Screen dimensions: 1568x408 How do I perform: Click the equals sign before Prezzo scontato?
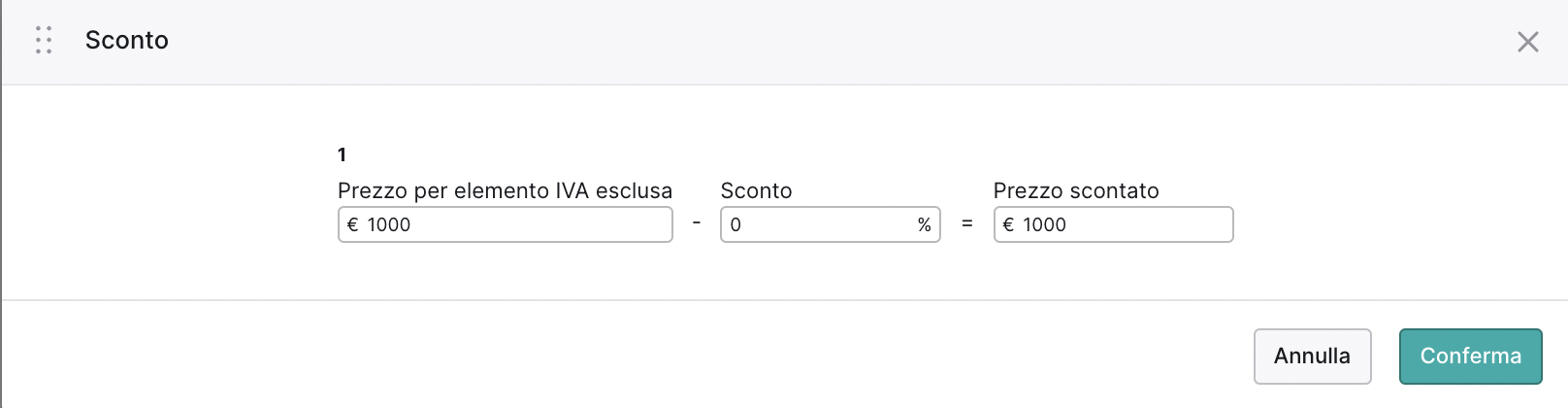[967, 223]
